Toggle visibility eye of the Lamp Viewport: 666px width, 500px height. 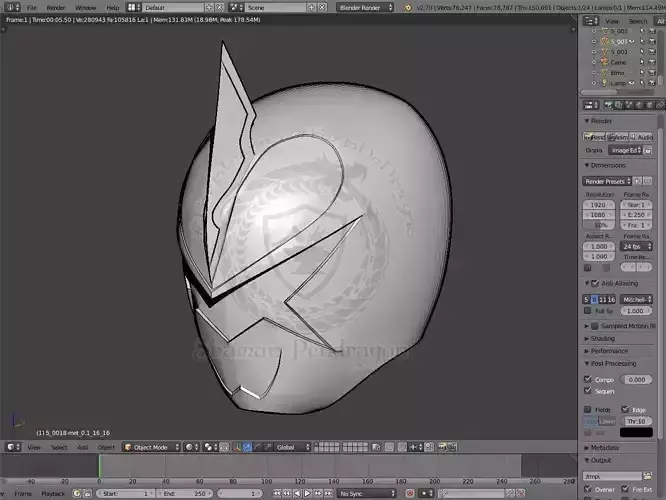[x=632, y=83]
